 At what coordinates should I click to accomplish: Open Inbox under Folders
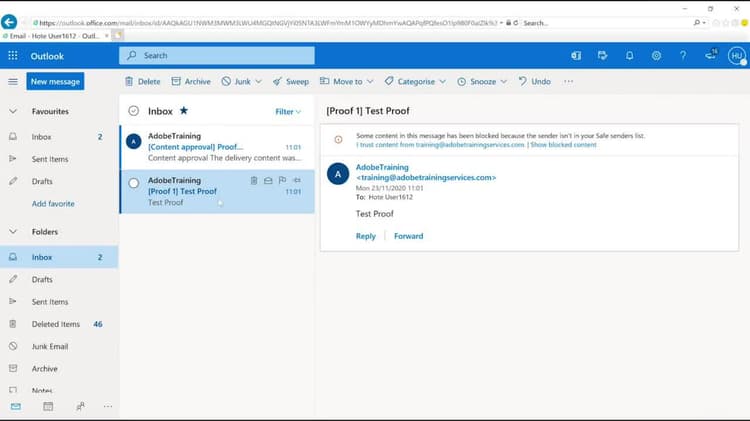tap(59, 257)
